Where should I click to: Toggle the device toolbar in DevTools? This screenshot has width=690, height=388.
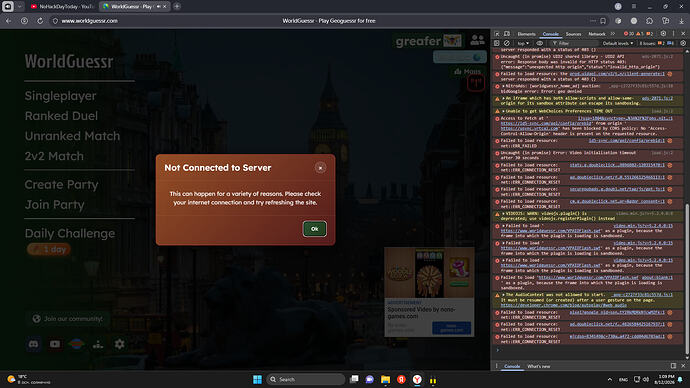click(507, 34)
